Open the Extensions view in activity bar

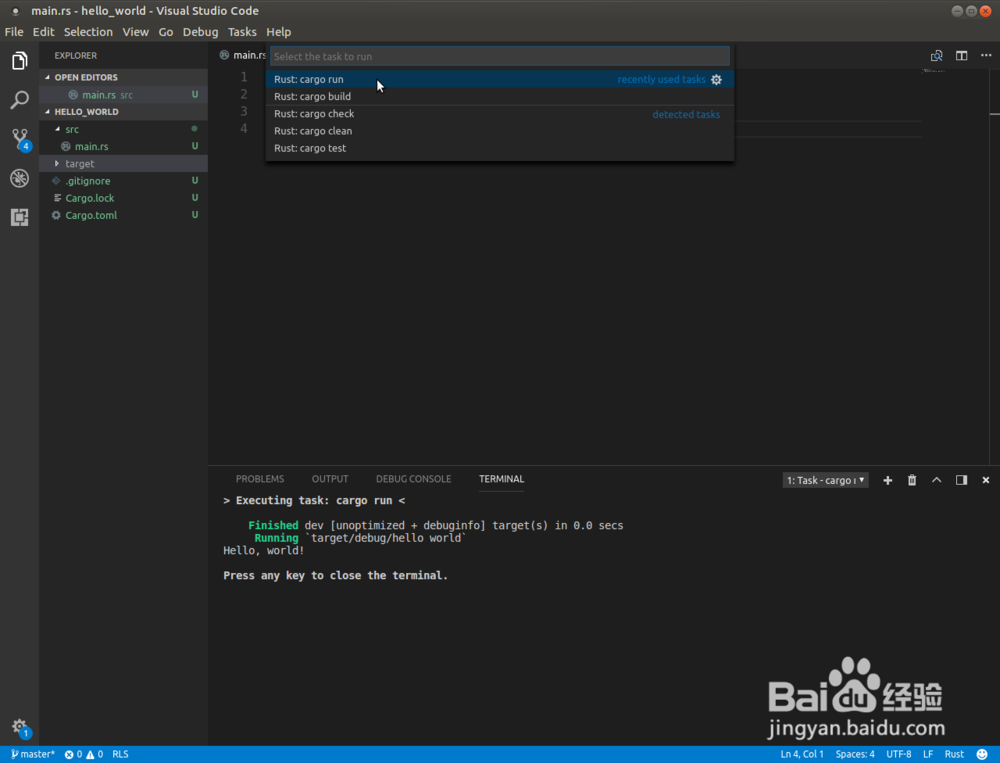pos(20,217)
